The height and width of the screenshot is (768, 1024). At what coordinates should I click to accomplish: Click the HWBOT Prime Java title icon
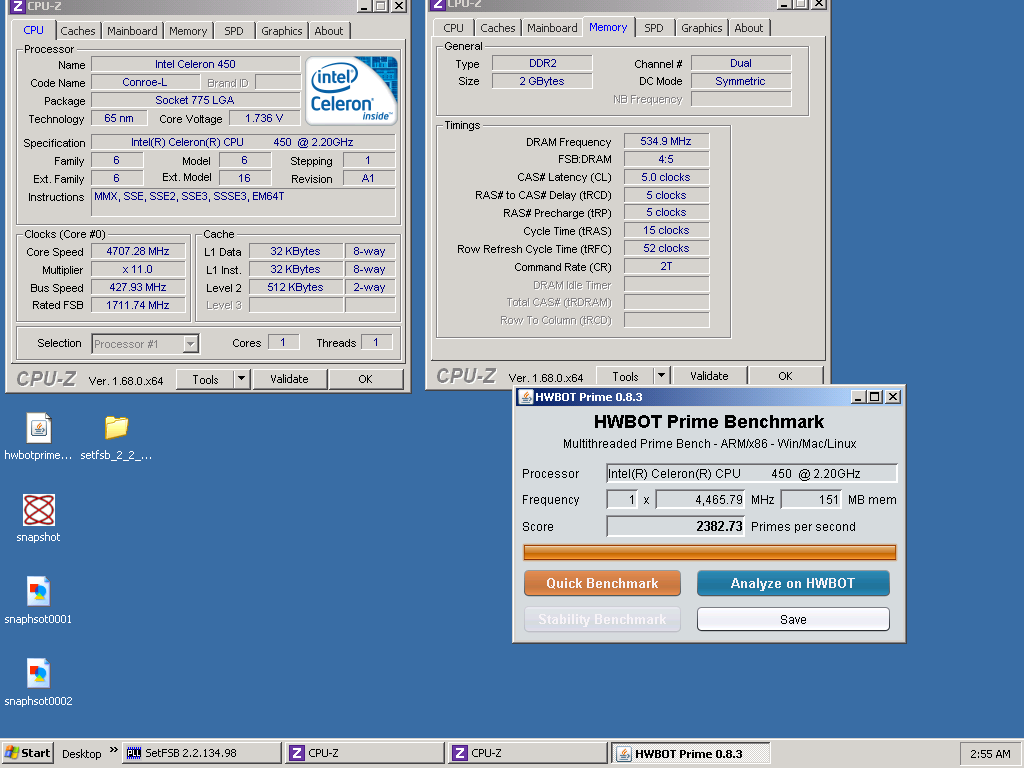point(525,397)
